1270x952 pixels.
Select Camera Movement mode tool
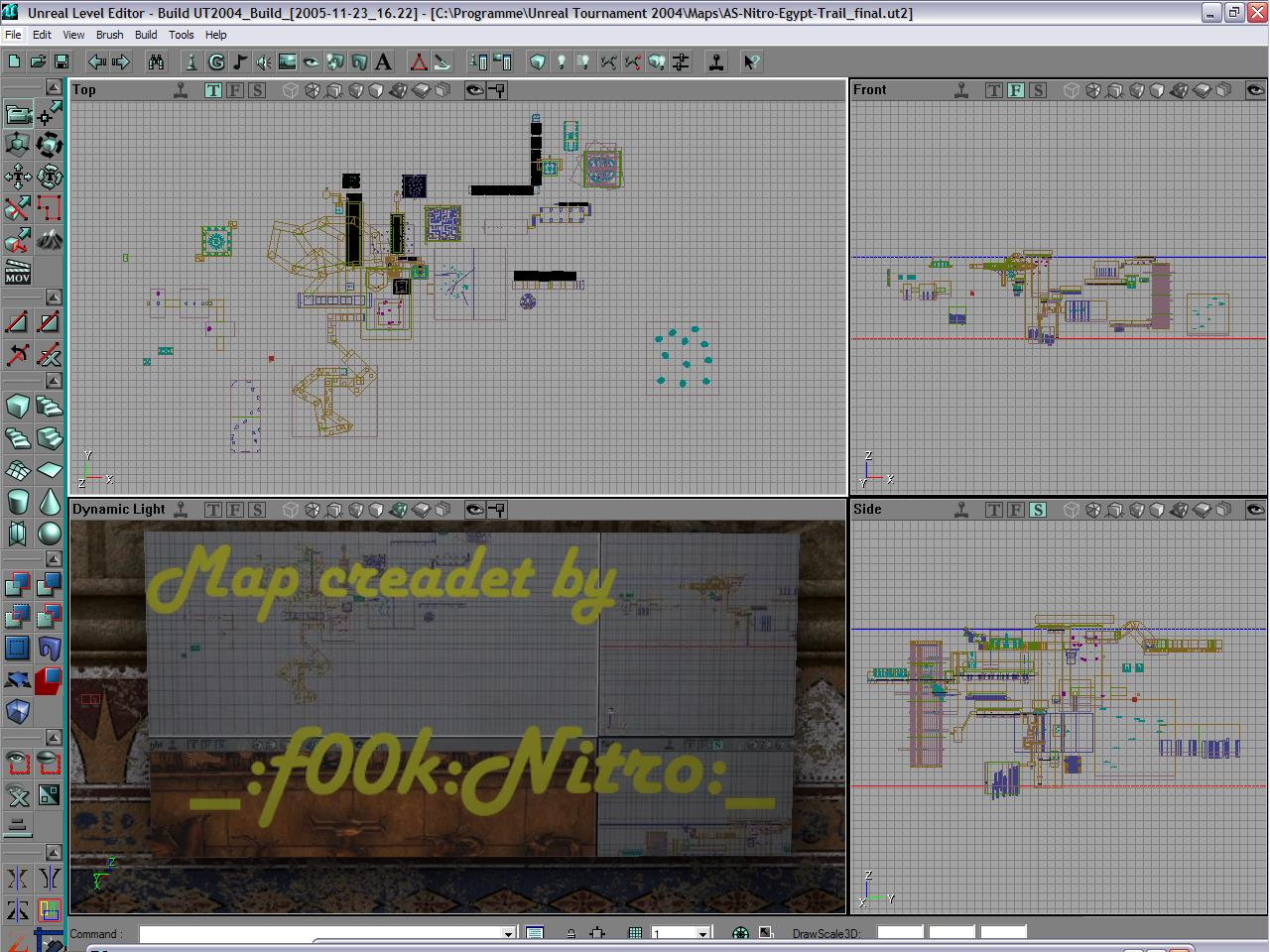click(18, 114)
